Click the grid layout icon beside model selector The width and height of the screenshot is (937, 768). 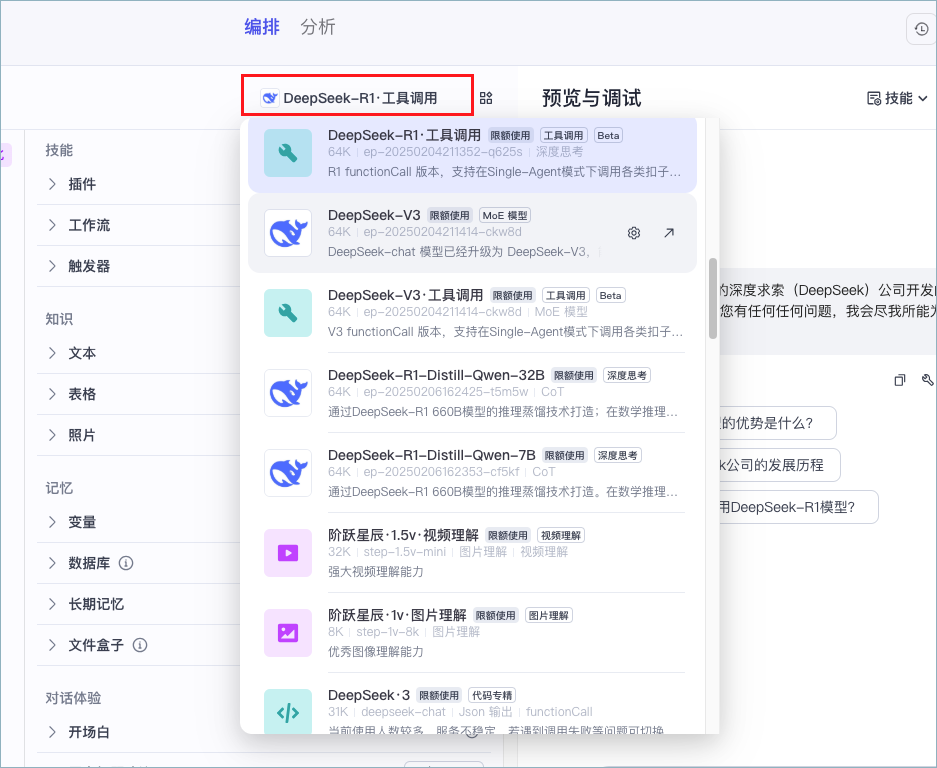point(486,98)
